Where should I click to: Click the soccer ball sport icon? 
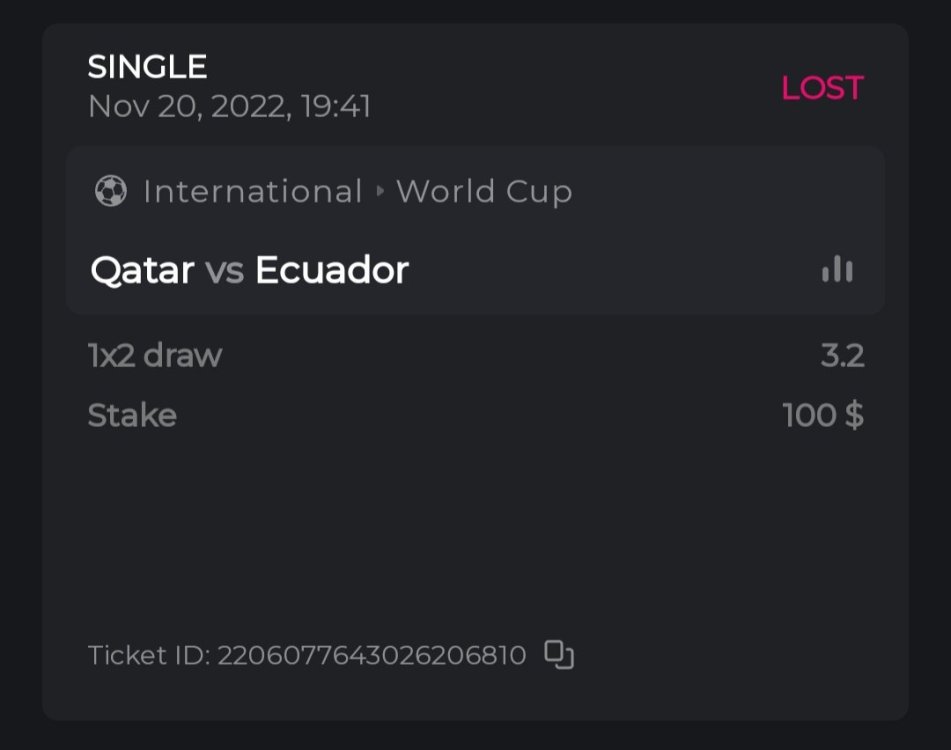click(x=110, y=191)
